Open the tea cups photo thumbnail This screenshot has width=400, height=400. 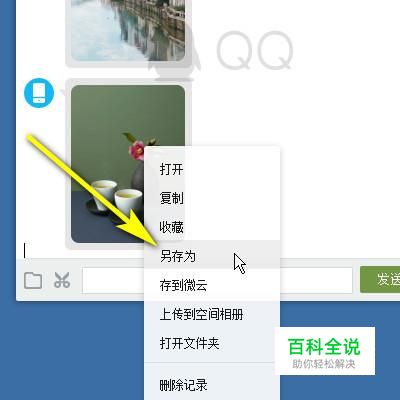click(x=128, y=164)
